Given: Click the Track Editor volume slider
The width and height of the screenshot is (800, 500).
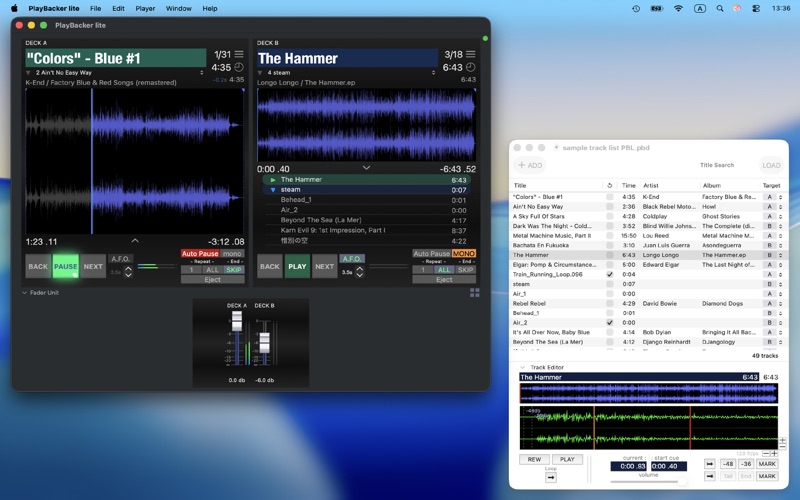Looking at the screenshot, I should coord(648,481).
